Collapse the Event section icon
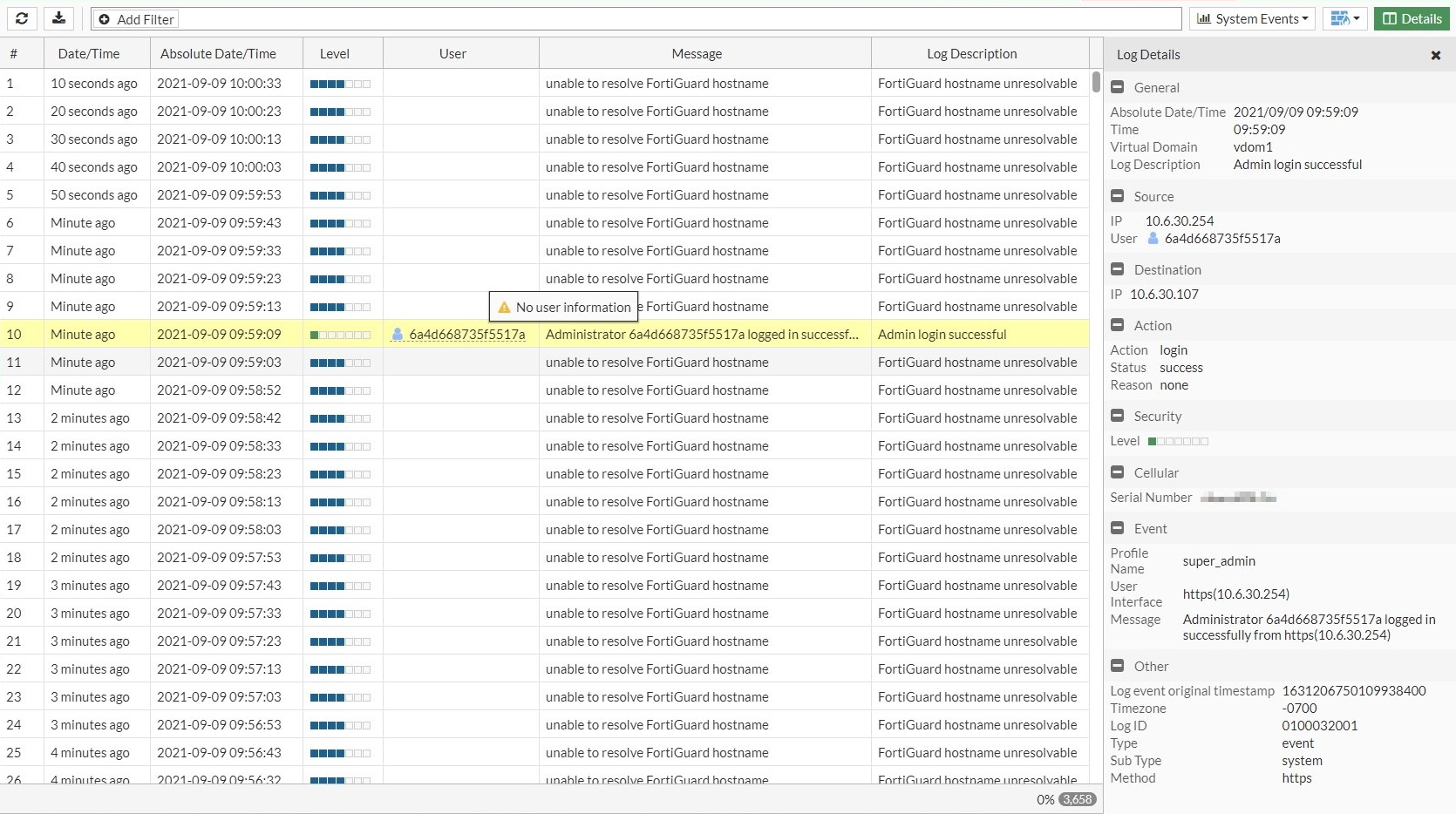The height and width of the screenshot is (814, 1456). (1117, 528)
